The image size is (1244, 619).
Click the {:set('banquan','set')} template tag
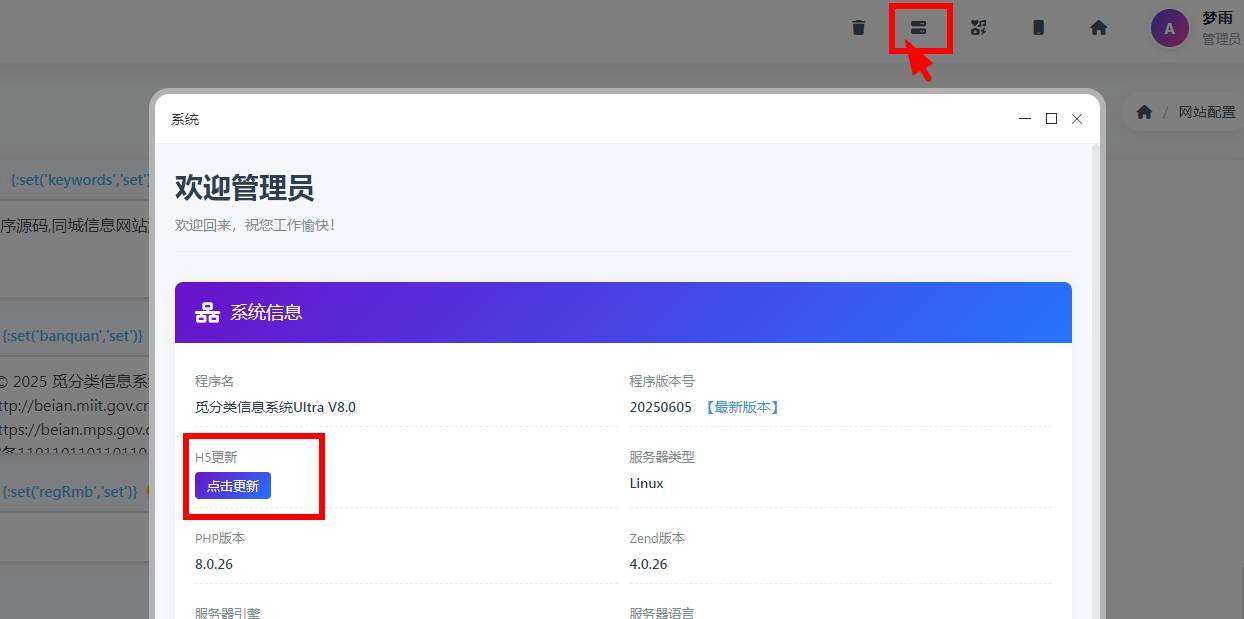click(73, 336)
